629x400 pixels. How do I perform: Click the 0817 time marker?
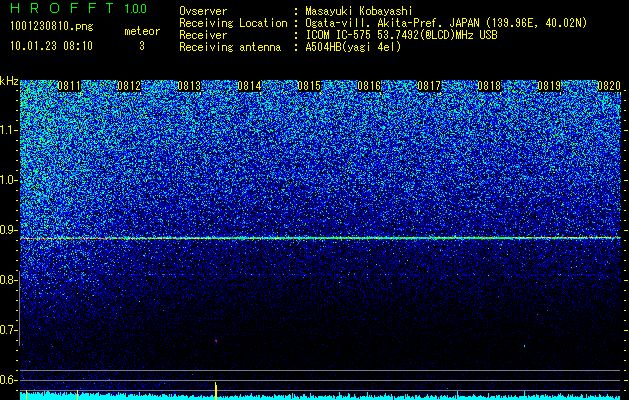(429, 86)
